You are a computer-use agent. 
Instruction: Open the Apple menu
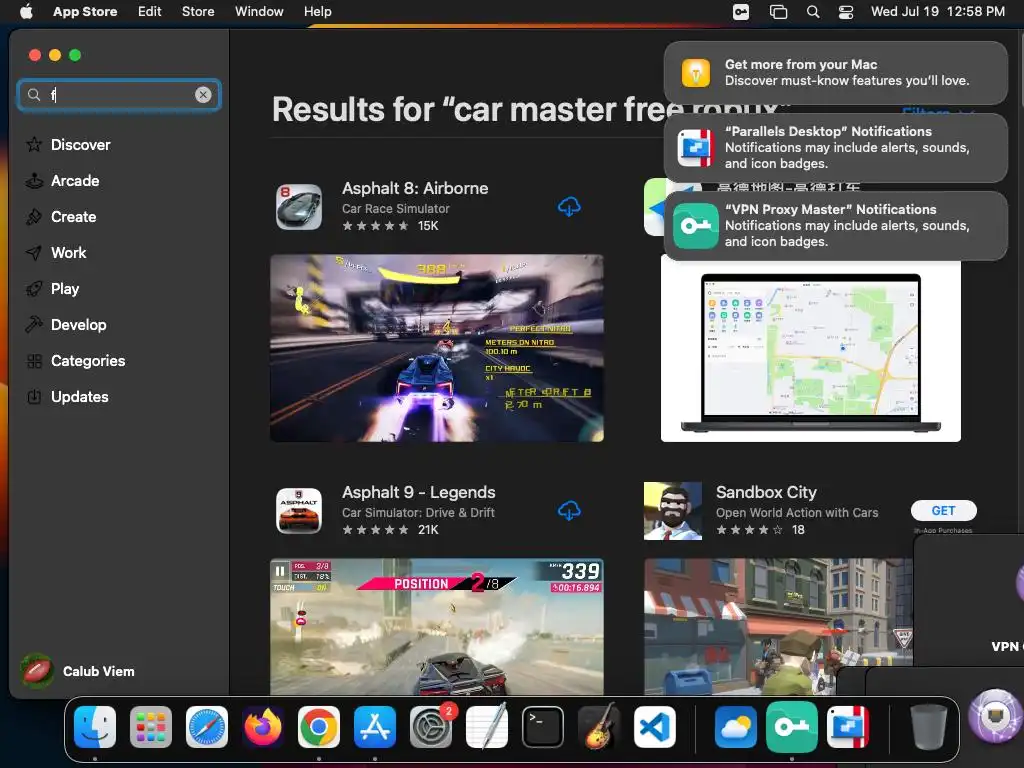[x=26, y=11]
